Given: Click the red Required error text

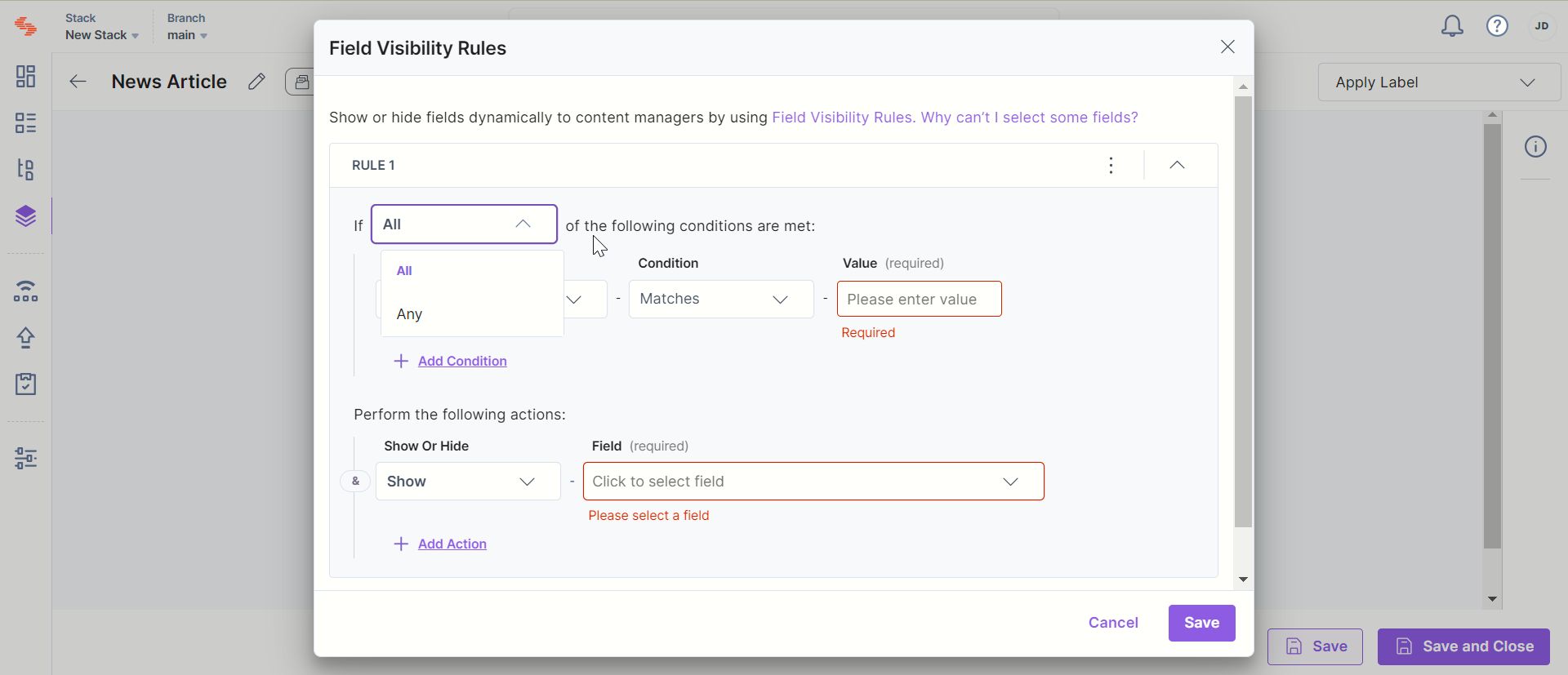Looking at the screenshot, I should pyautogui.click(x=868, y=333).
